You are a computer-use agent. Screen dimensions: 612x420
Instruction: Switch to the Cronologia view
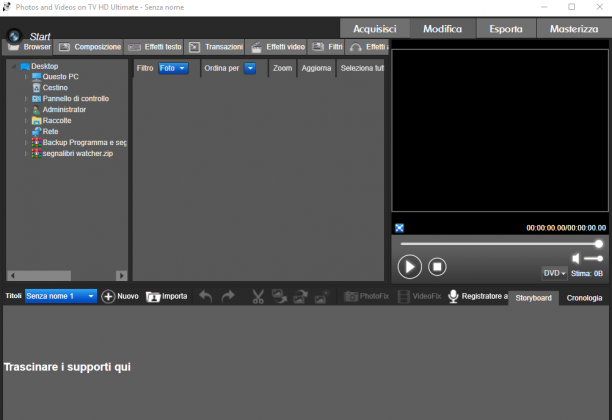click(x=584, y=298)
